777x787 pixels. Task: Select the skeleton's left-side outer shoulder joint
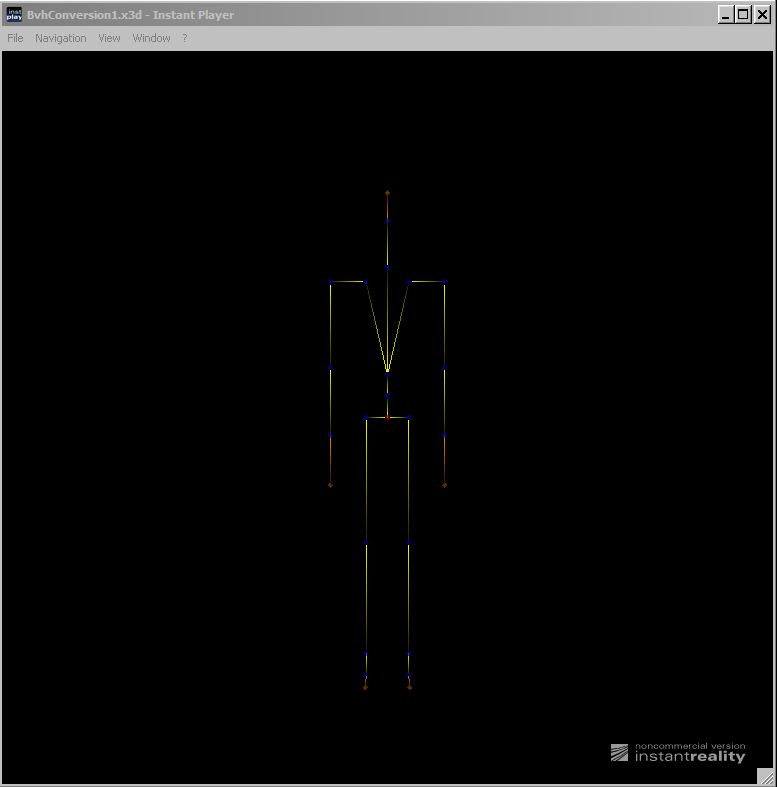coord(331,282)
